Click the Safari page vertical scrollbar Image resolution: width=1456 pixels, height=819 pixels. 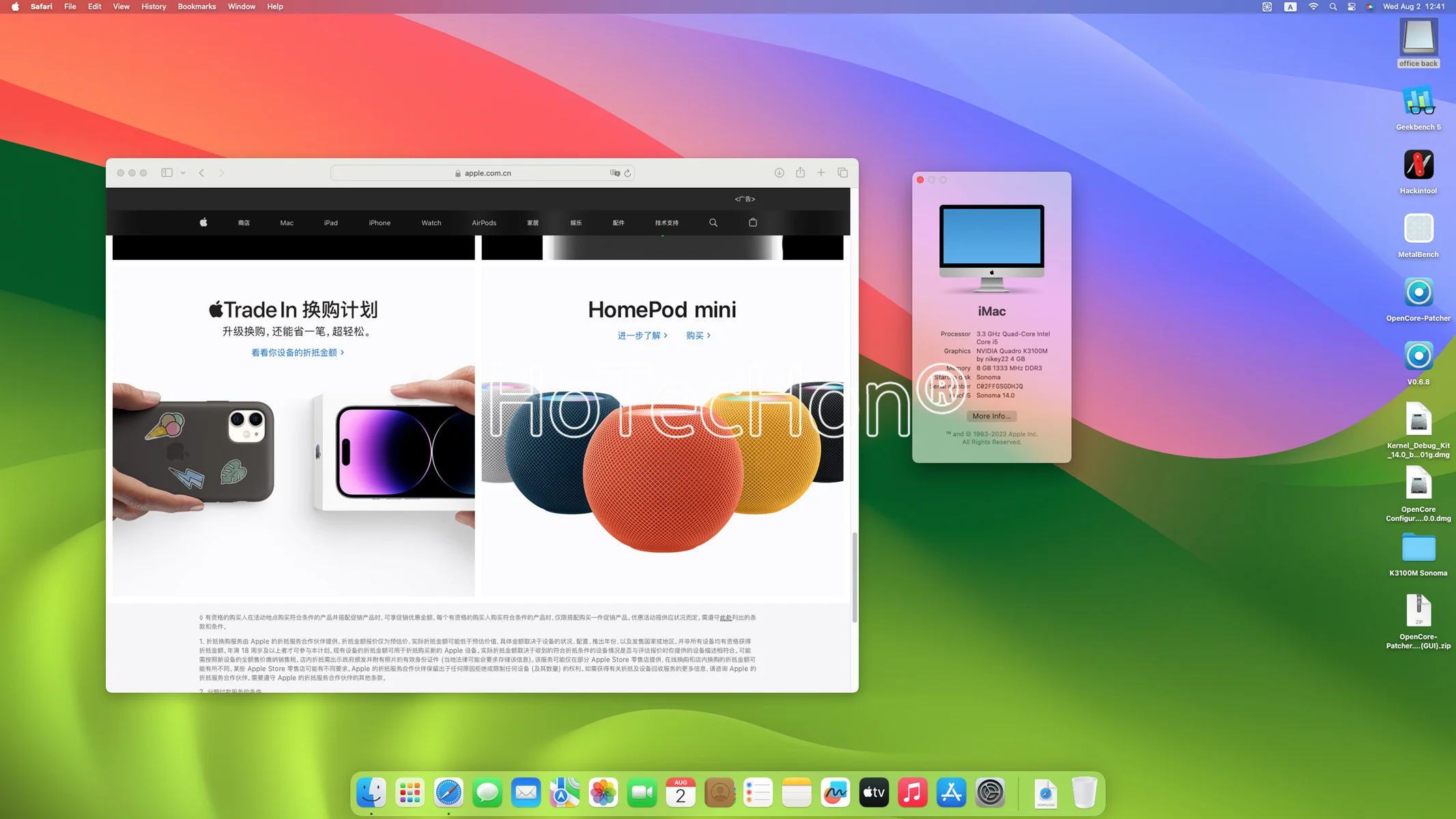(854, 577)
